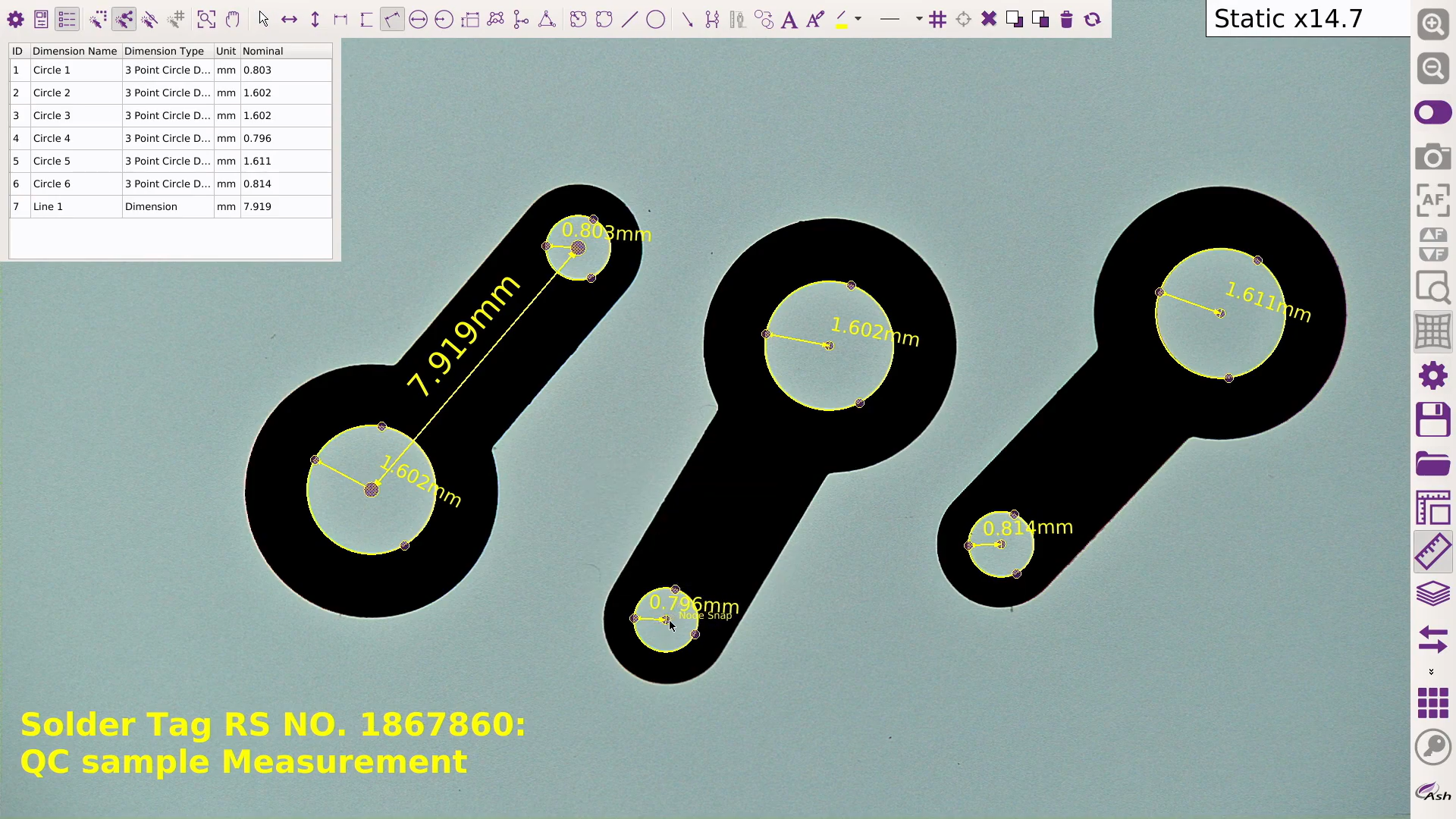This screenshot has height=819, width=1456.
Task: Click the trash bin delete icon
Action: click(x=1066, y=19)
